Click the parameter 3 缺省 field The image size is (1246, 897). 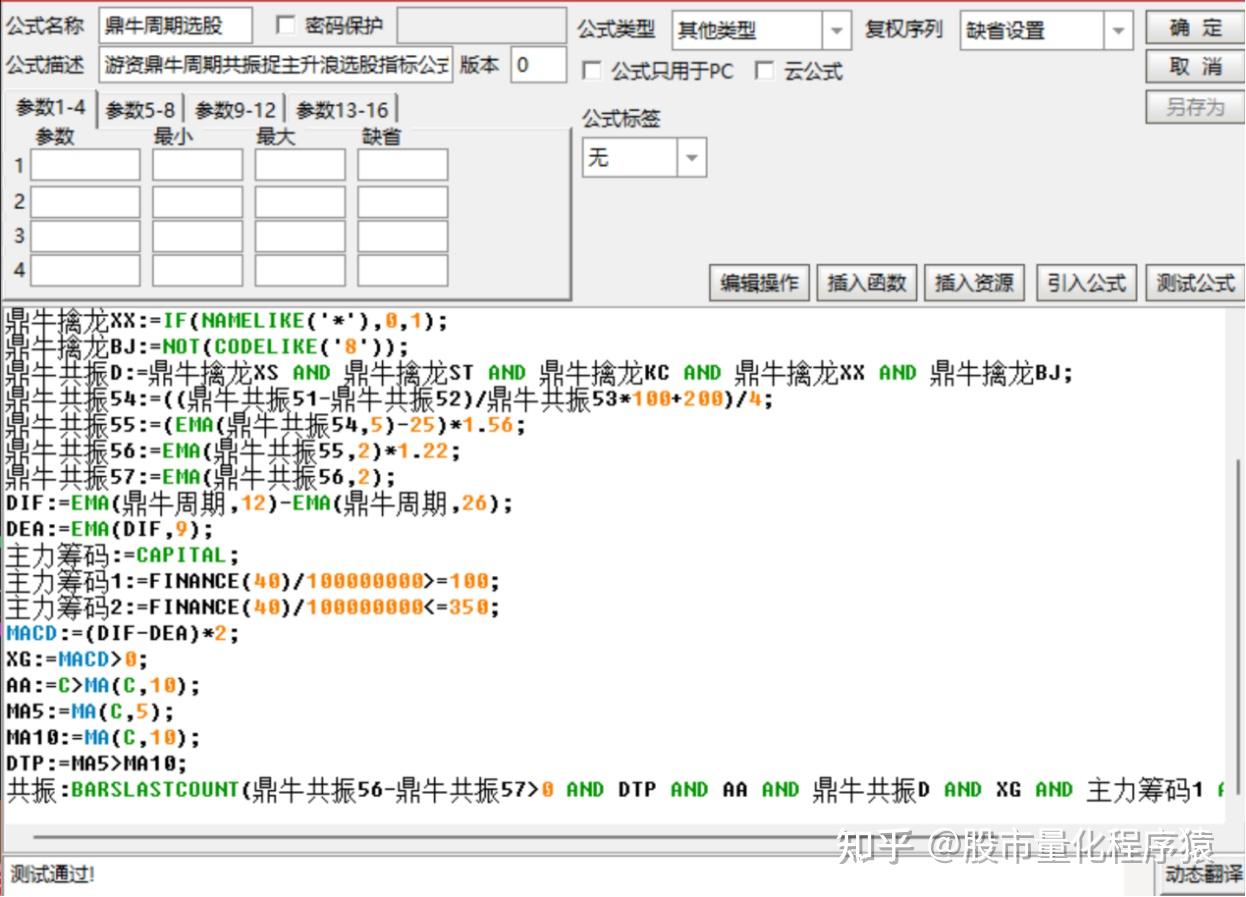[402, 236]
